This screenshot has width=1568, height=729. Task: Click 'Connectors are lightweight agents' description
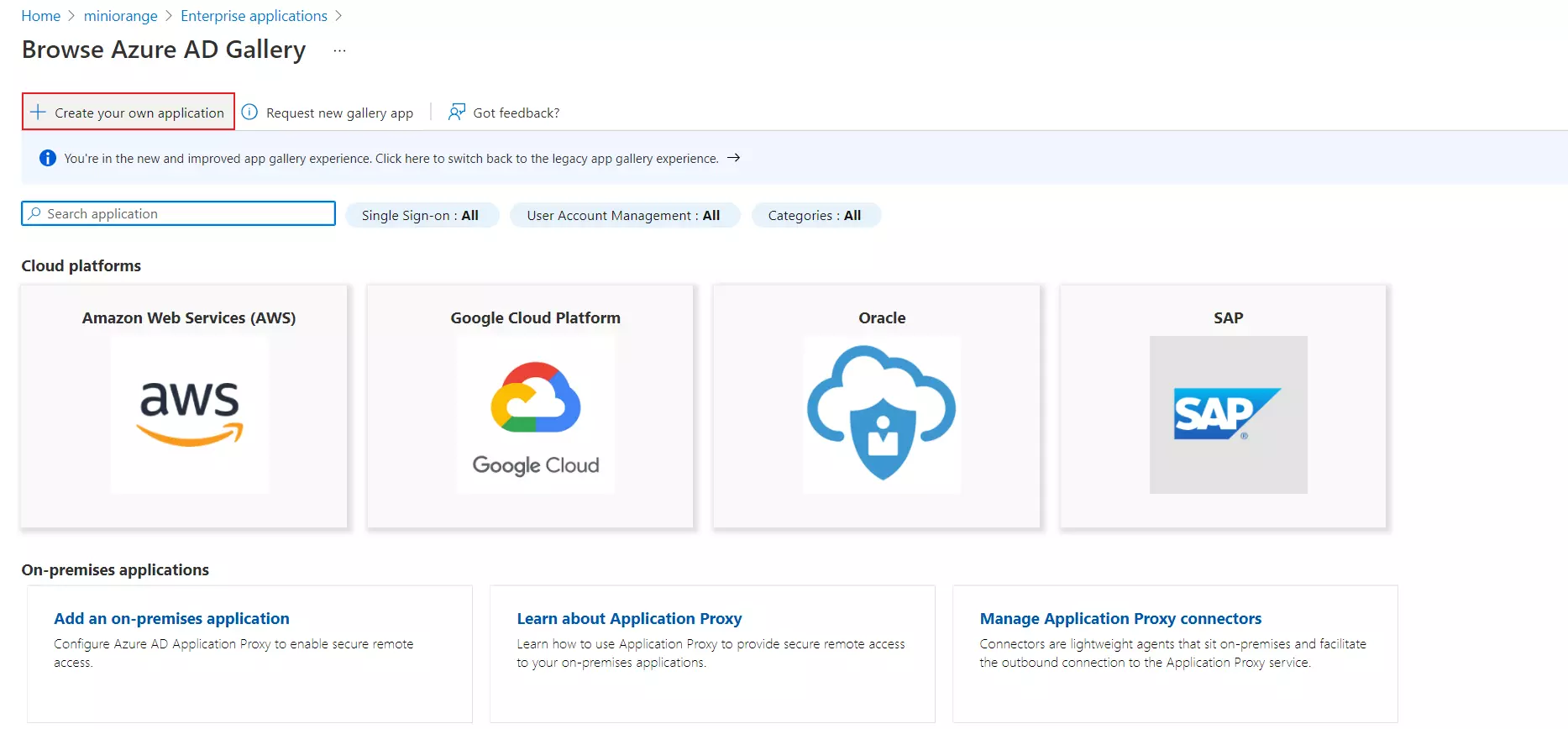tap(1172, 653)
